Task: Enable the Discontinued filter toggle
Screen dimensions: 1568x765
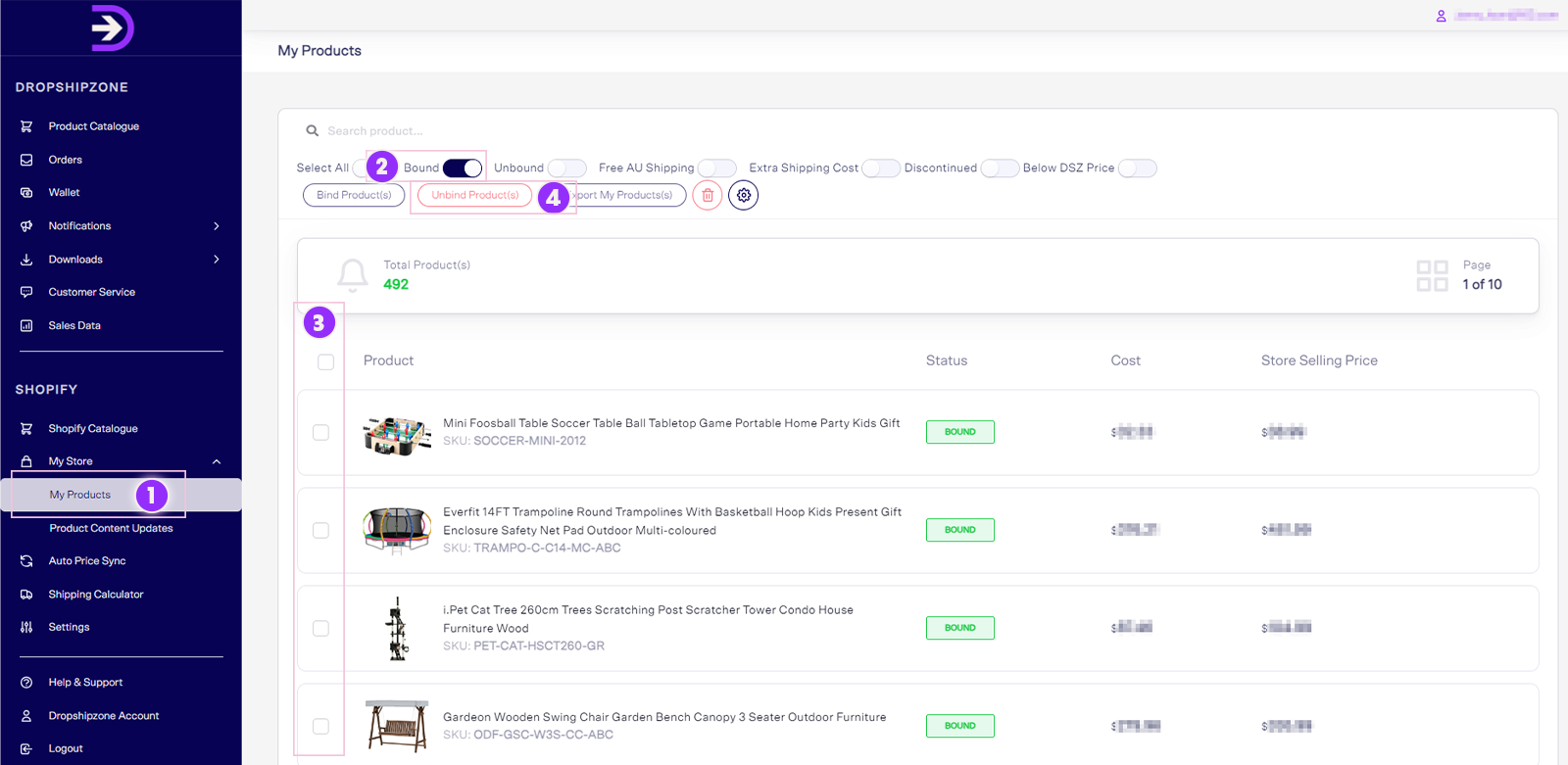Action: pos(1000,167)
